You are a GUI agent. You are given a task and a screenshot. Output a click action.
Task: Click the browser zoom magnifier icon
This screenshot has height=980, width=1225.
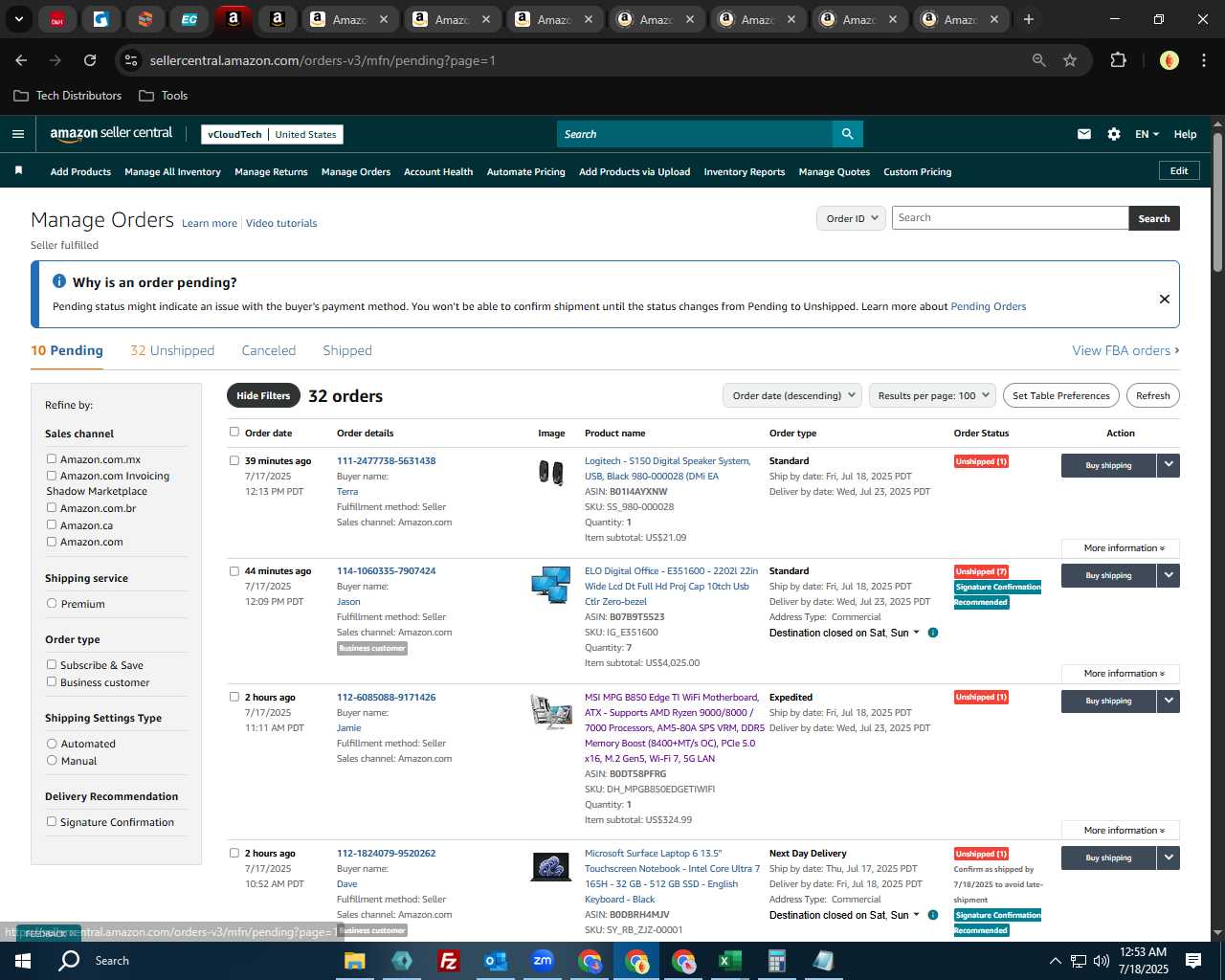click(1038, 60)
